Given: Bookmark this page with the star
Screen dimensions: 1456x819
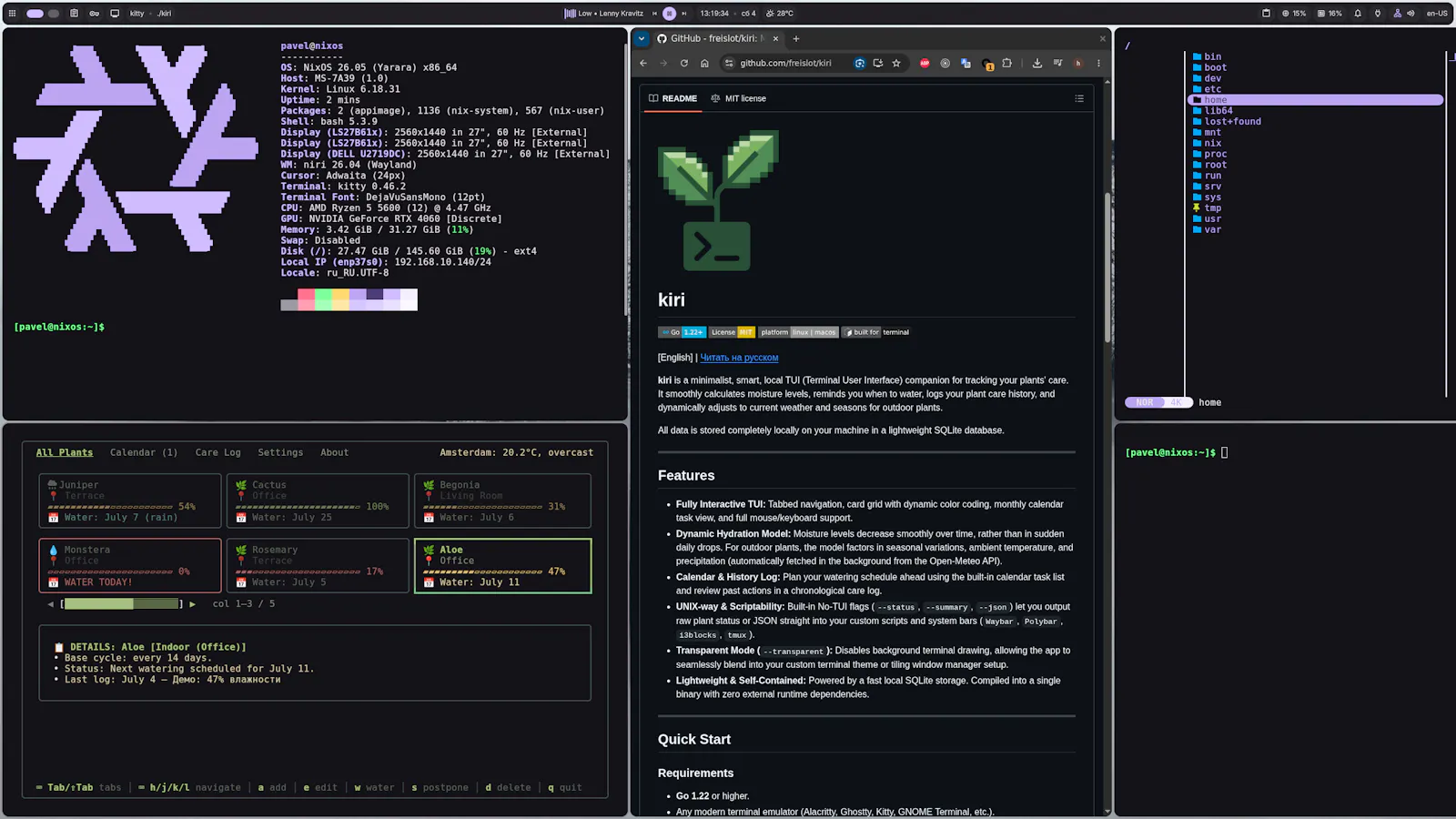Looking at the screenshot, I should tap(896, 63).
